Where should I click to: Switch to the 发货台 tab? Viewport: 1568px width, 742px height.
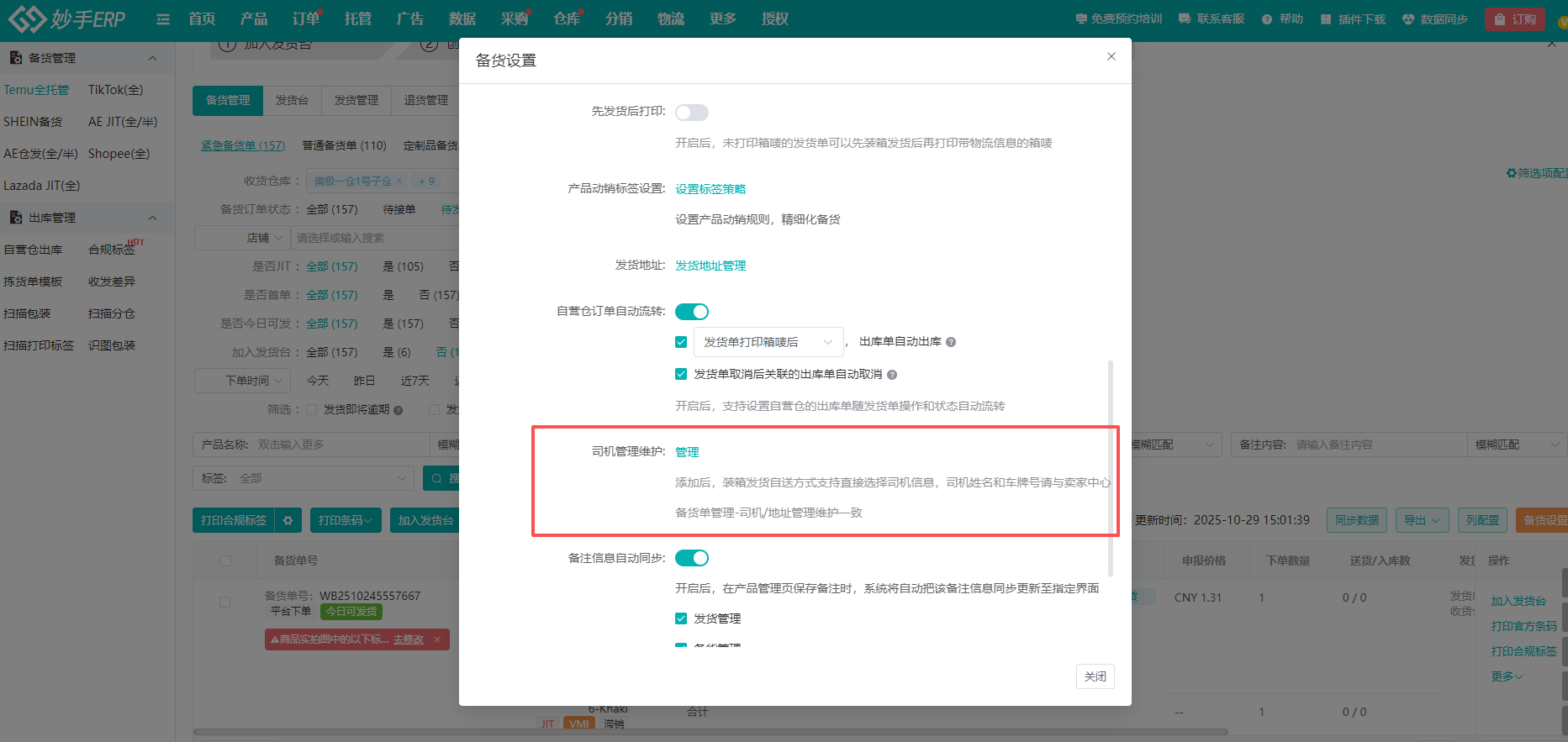click(x=292, y=100)
